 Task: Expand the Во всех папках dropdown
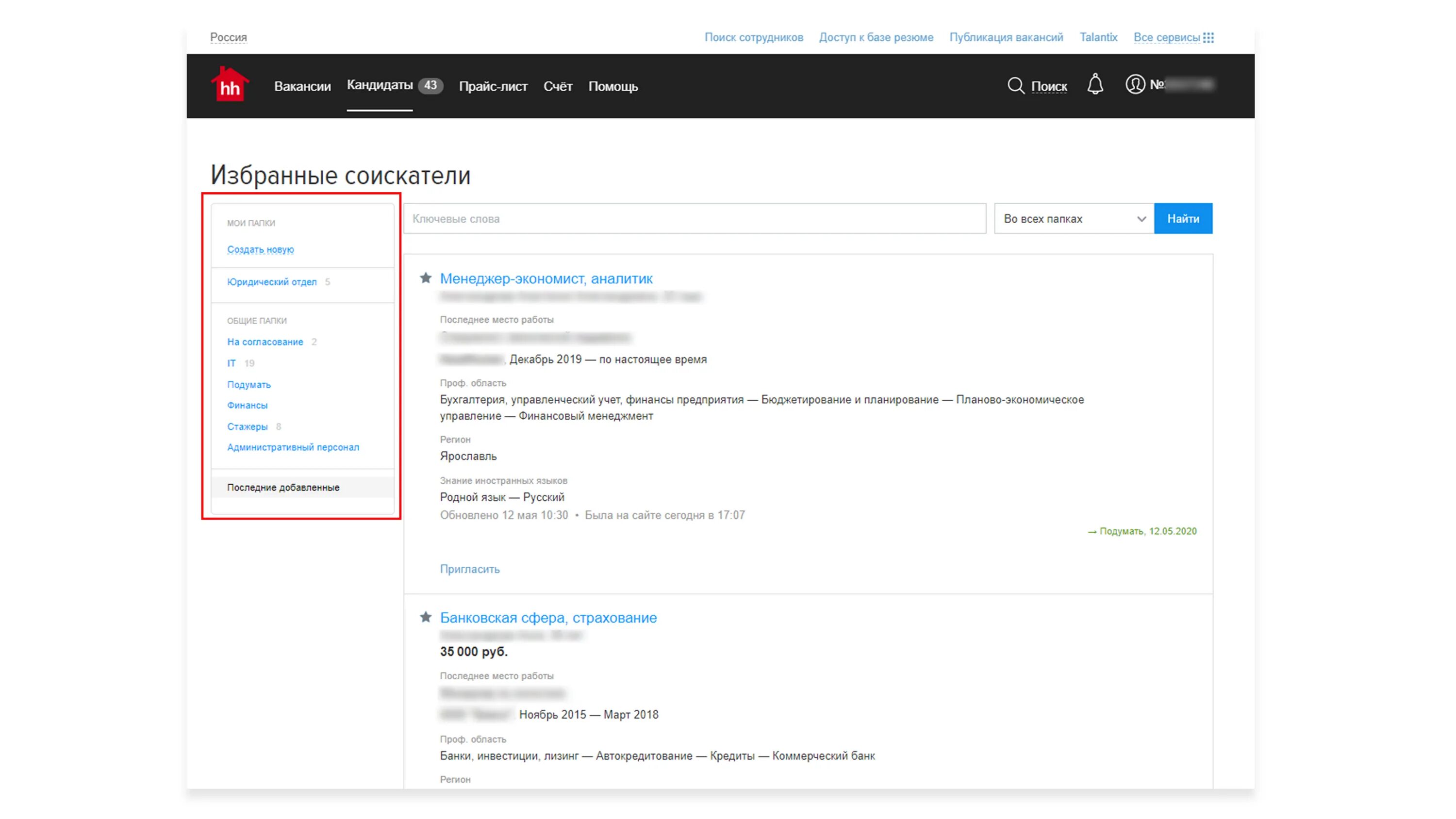(1074, 219)
